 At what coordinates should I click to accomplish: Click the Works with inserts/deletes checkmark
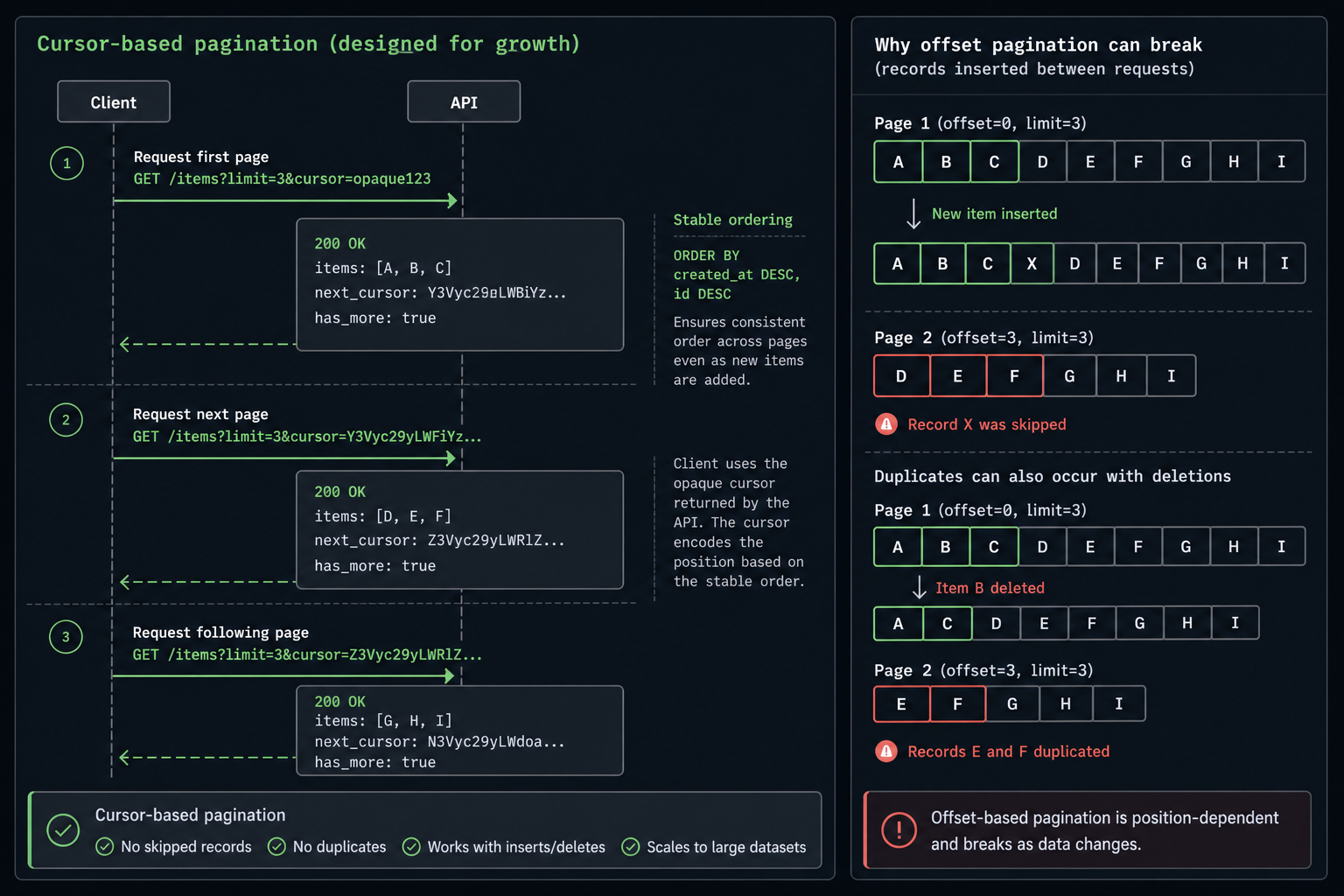pos(411,846)
